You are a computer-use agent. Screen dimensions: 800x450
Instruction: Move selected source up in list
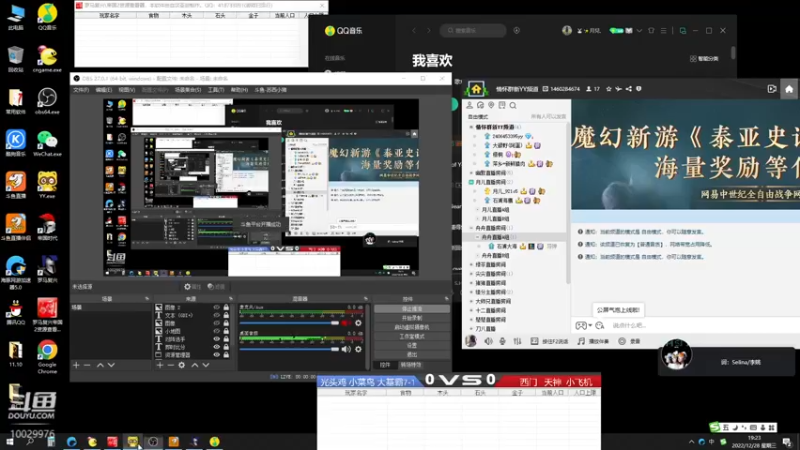click(x=195, y=365)
